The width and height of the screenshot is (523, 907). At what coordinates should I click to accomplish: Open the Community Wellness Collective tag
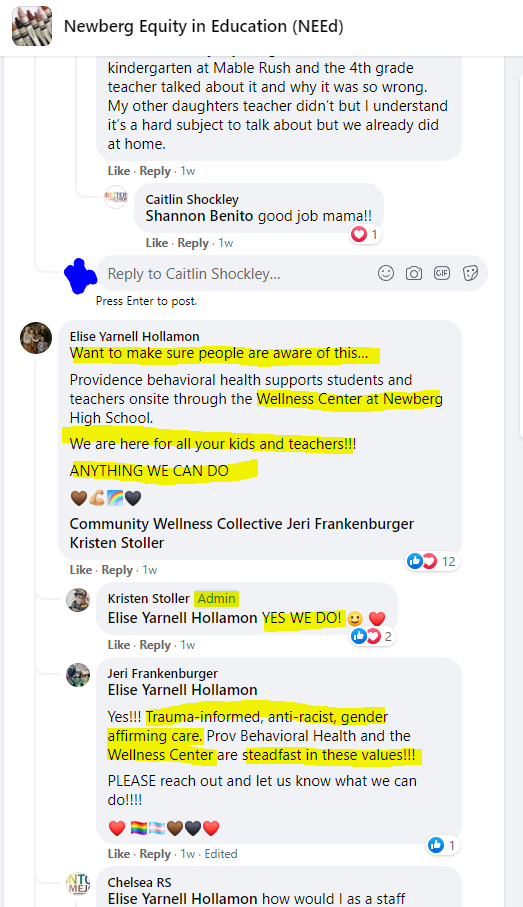click(176, 523)
